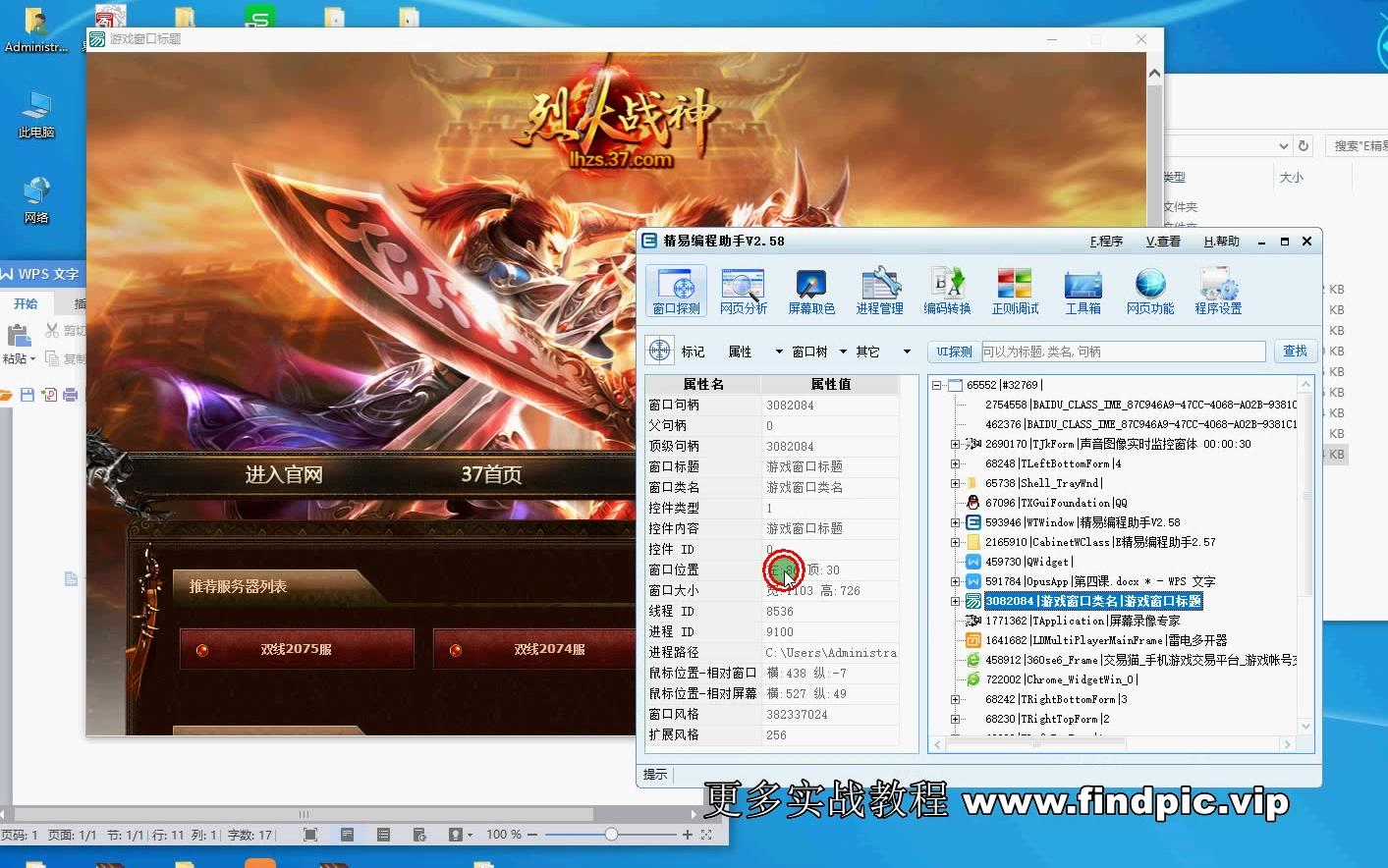Screen dimensions: 1388x868
Task: Open the V.查看 menu
Action: pos(1163,241)
